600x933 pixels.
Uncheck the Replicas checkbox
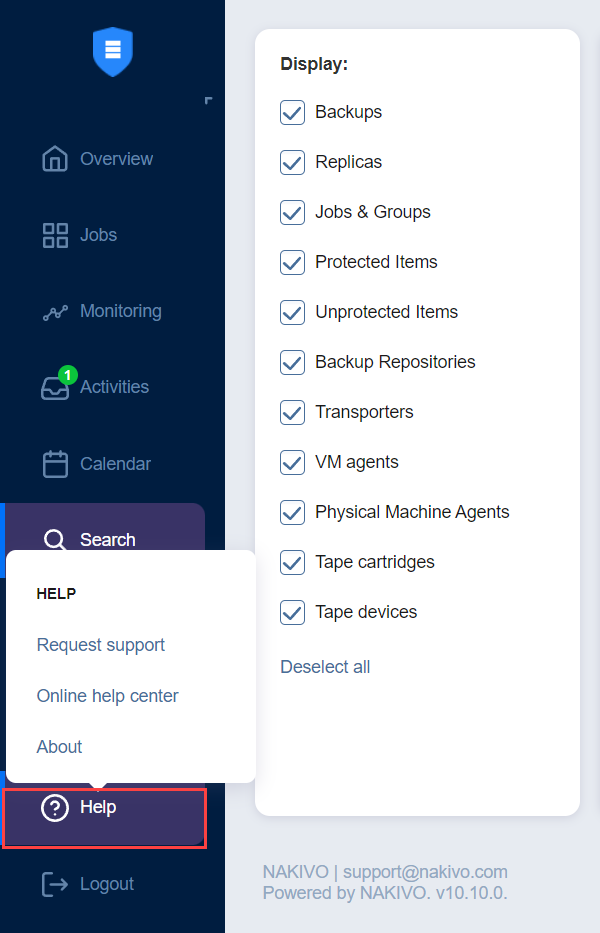point(292,162)
